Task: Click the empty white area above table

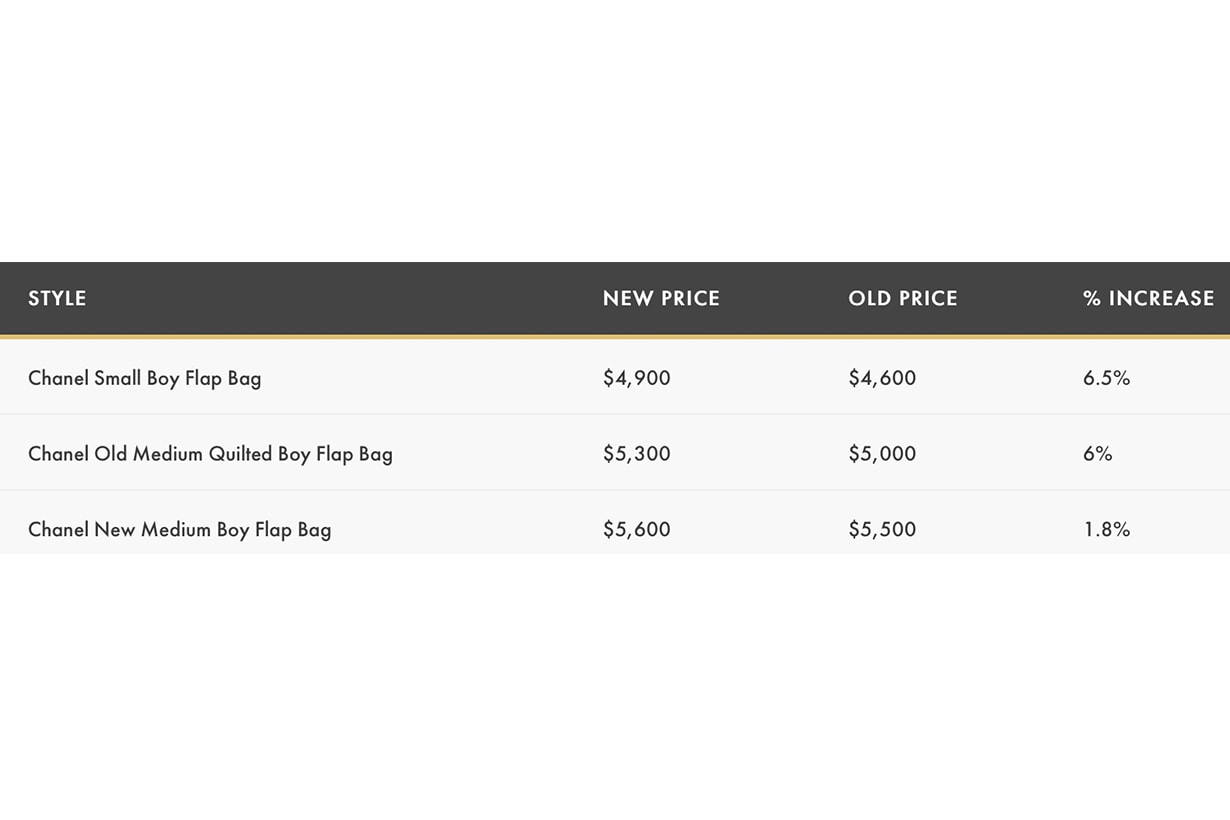Action: [615, 130]
